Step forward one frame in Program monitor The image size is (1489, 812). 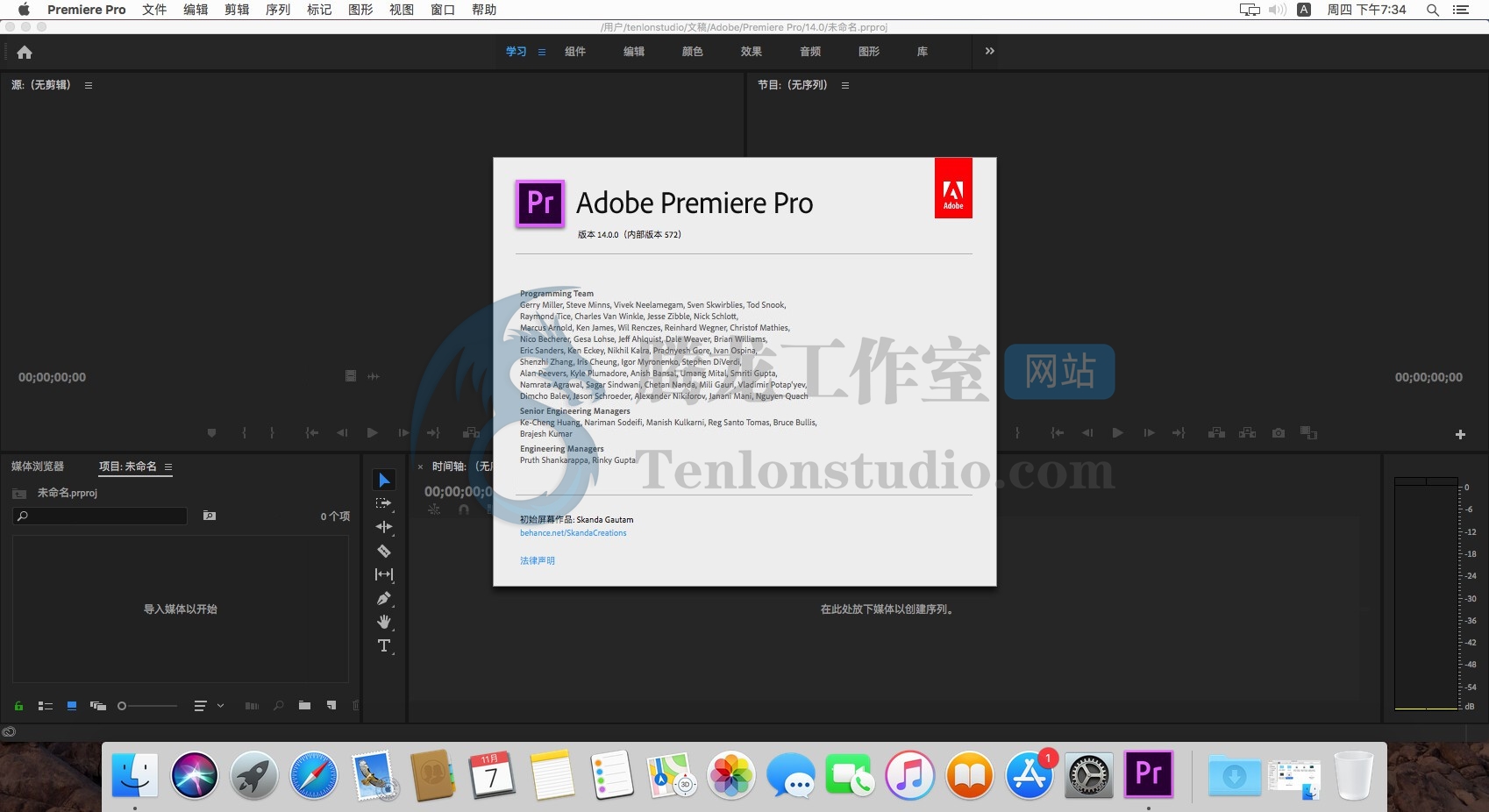pyautogui.click(x=1149, y=433)
